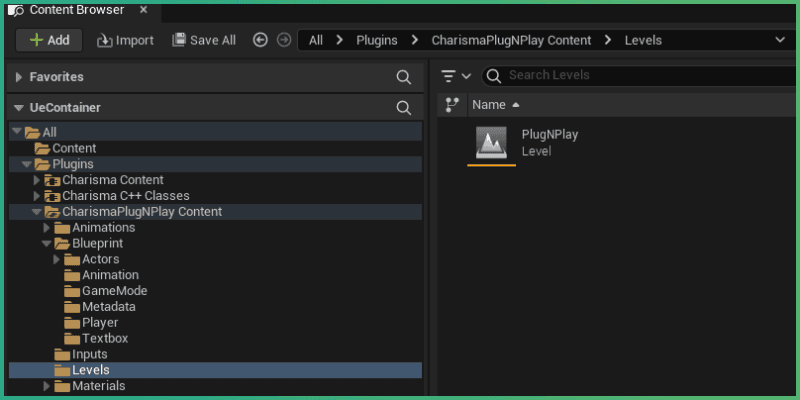The height and width of the screenshot is (400, 800).
Task: Click 'Plugins' in the breadcrumb path
Action: click(x=377, y=40)
